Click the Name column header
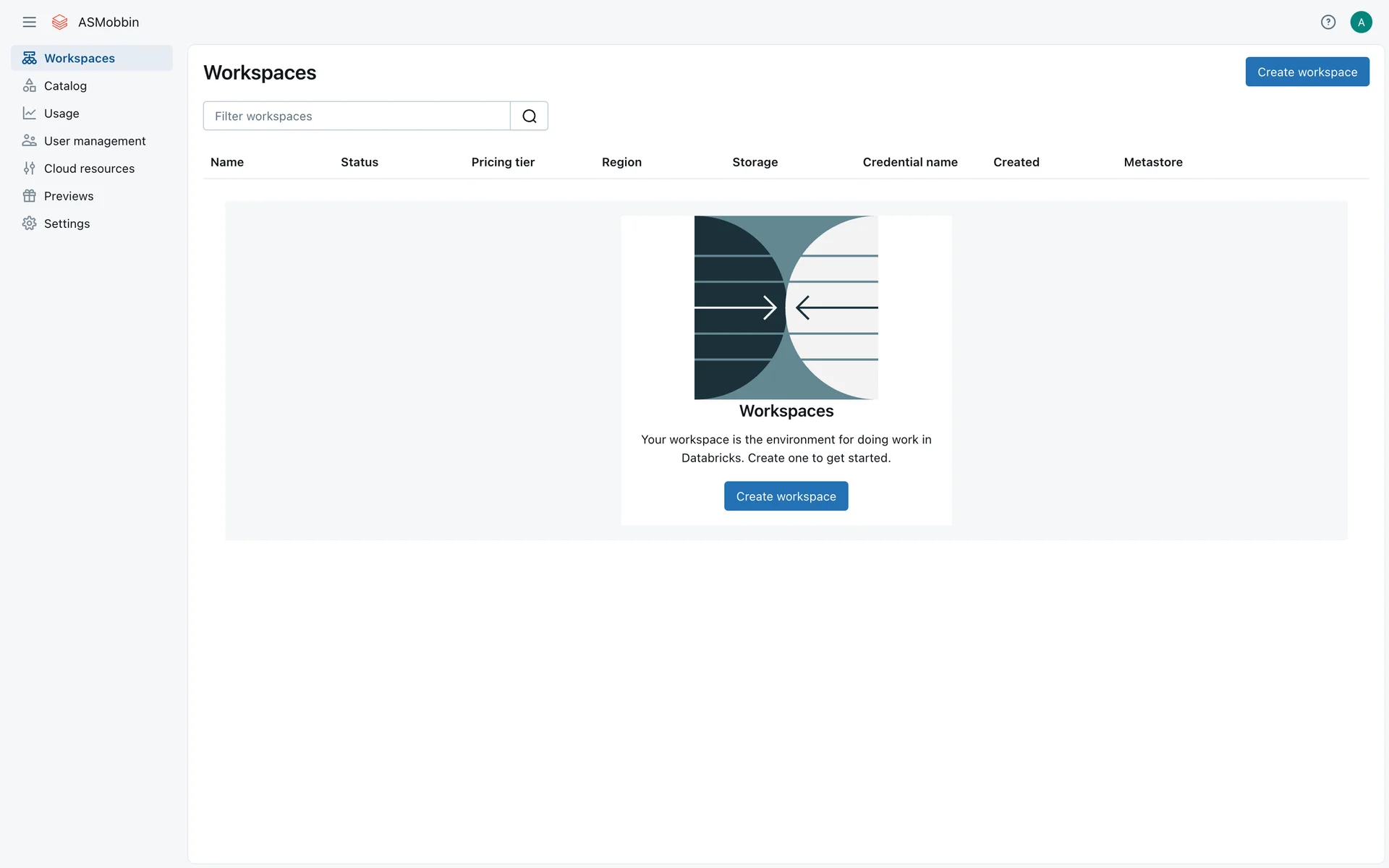1389x868 pixels. pyautogui.click(x=227, y=162)
